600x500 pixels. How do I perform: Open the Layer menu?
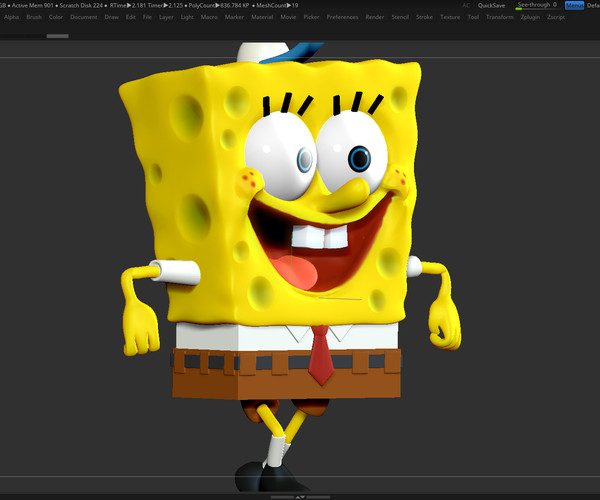tap(166, 17)
